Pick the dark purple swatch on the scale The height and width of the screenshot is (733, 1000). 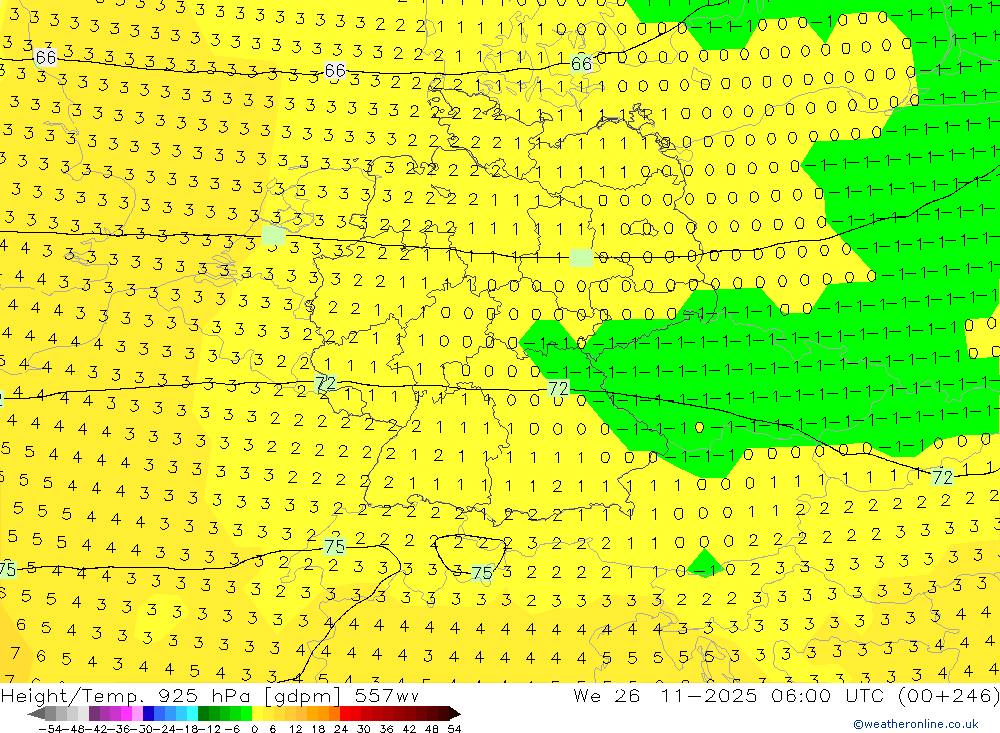click(x=94, y=714)
